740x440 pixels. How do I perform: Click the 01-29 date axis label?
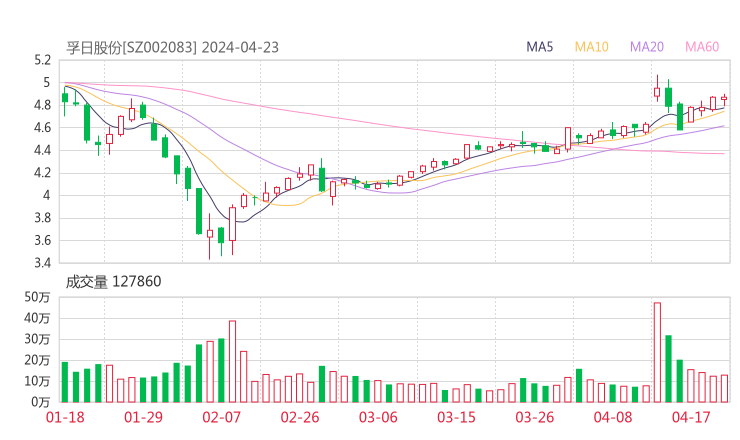click(x=143, y=417)
